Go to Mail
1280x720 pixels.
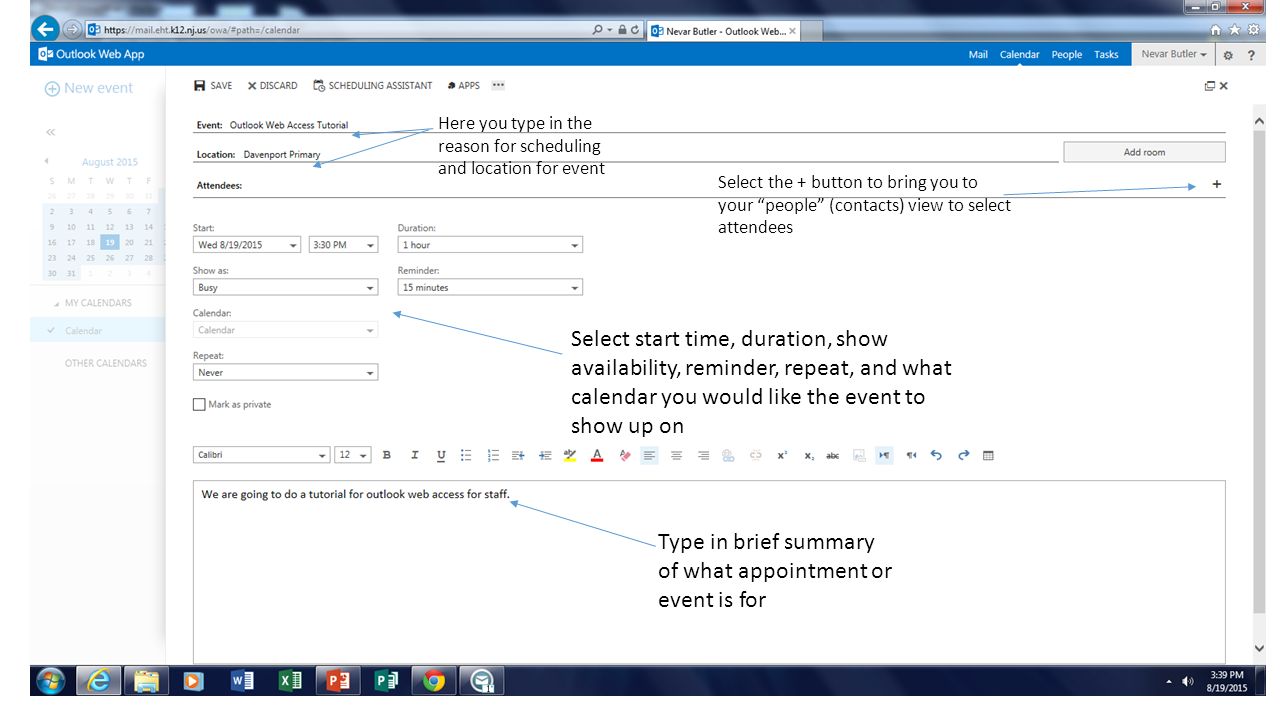978,55
